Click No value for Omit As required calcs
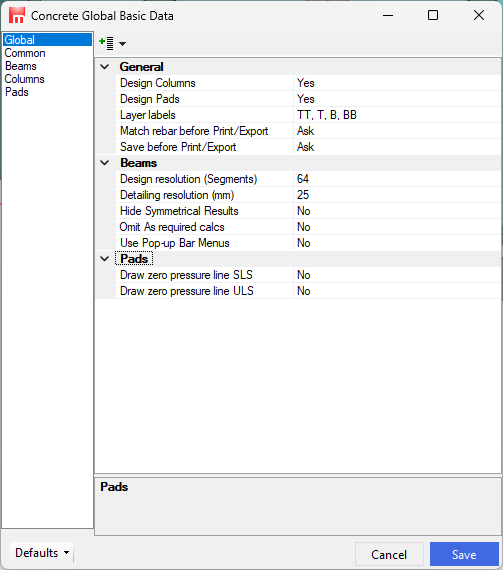 [x=397, y=227]
